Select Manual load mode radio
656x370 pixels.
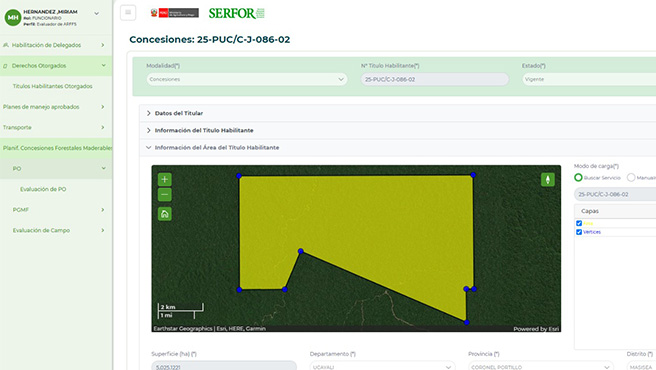631,177
